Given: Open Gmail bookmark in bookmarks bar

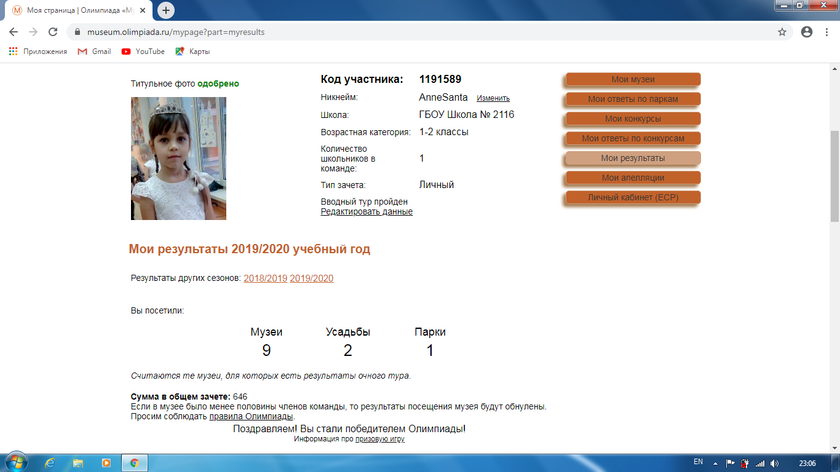Looking at the screenshot, I should coord(94,51).
